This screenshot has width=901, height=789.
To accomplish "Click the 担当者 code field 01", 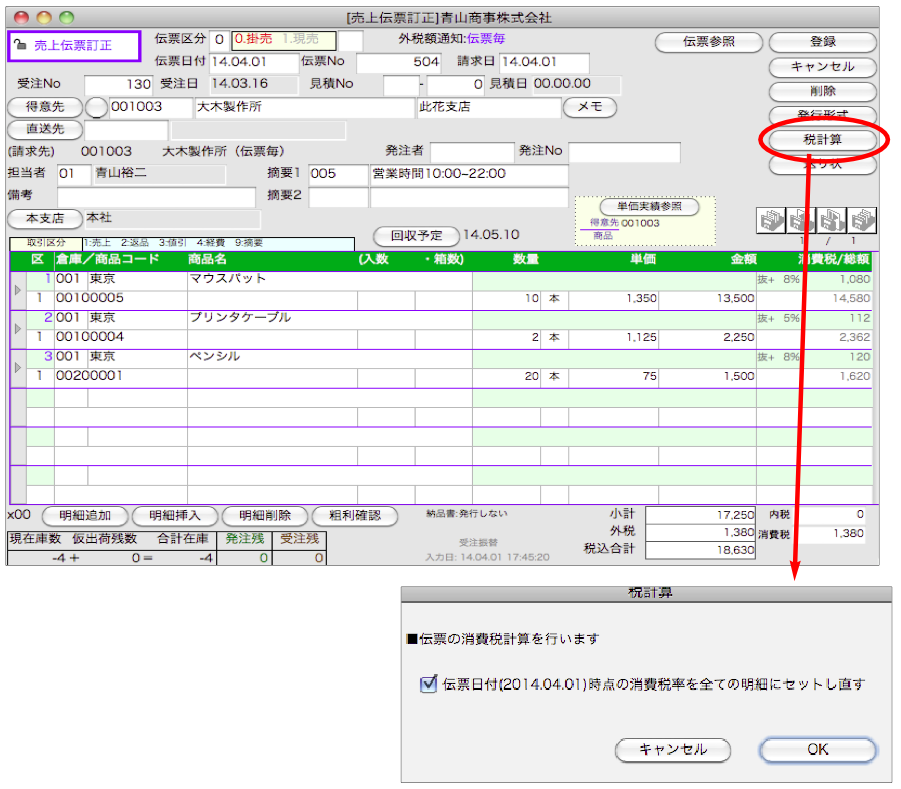I will pos(74,174).
